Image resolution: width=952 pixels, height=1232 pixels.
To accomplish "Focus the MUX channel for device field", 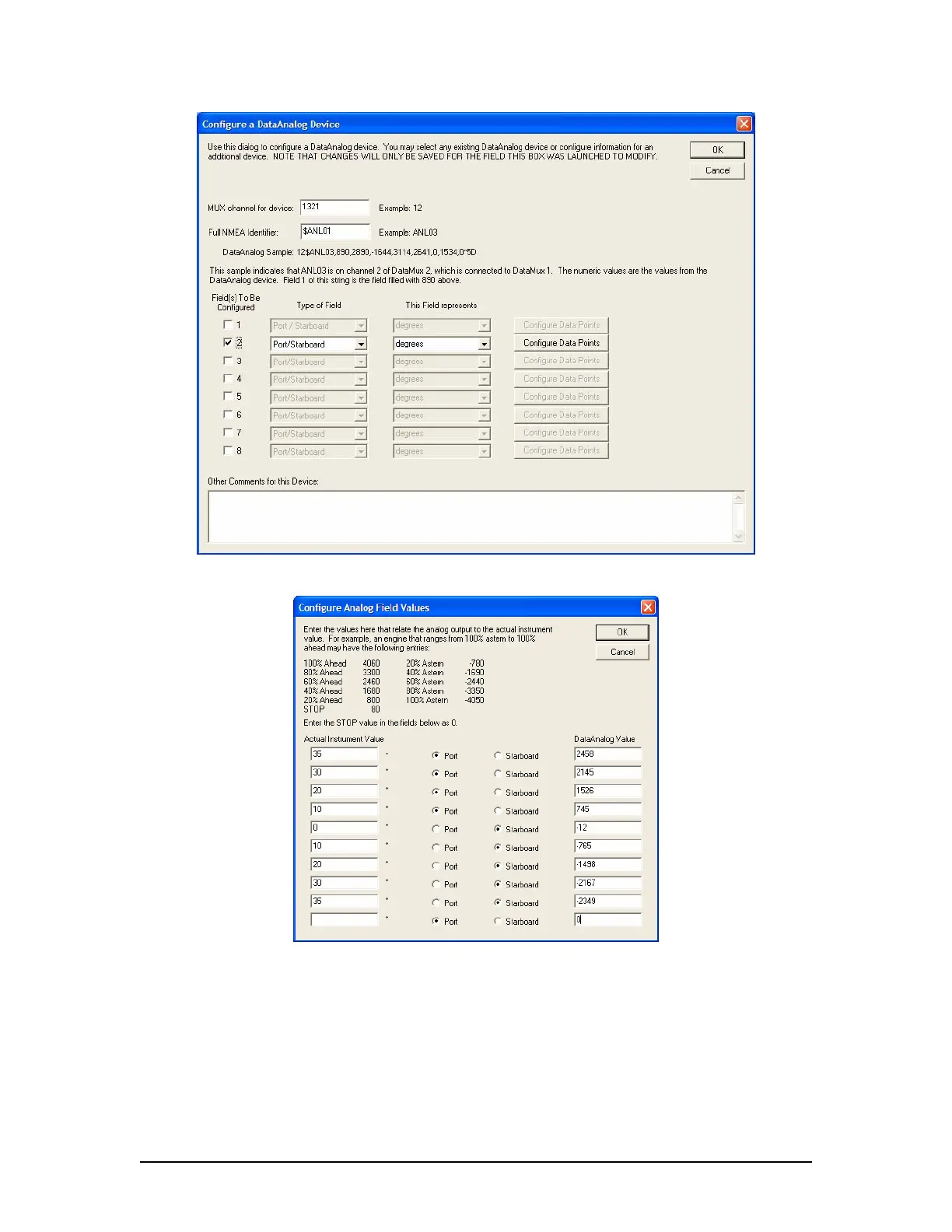I will [334, 207].
